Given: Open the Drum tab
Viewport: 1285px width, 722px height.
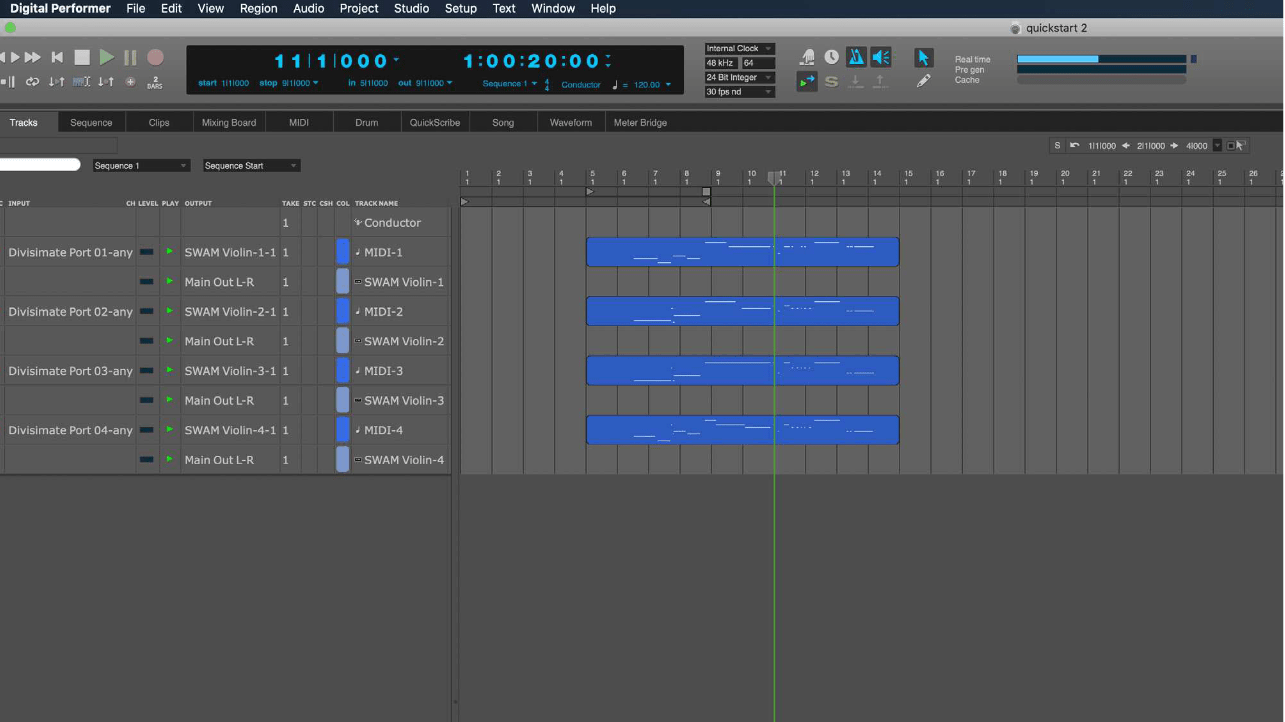Looking at the screenshot, I should (367, 122).
